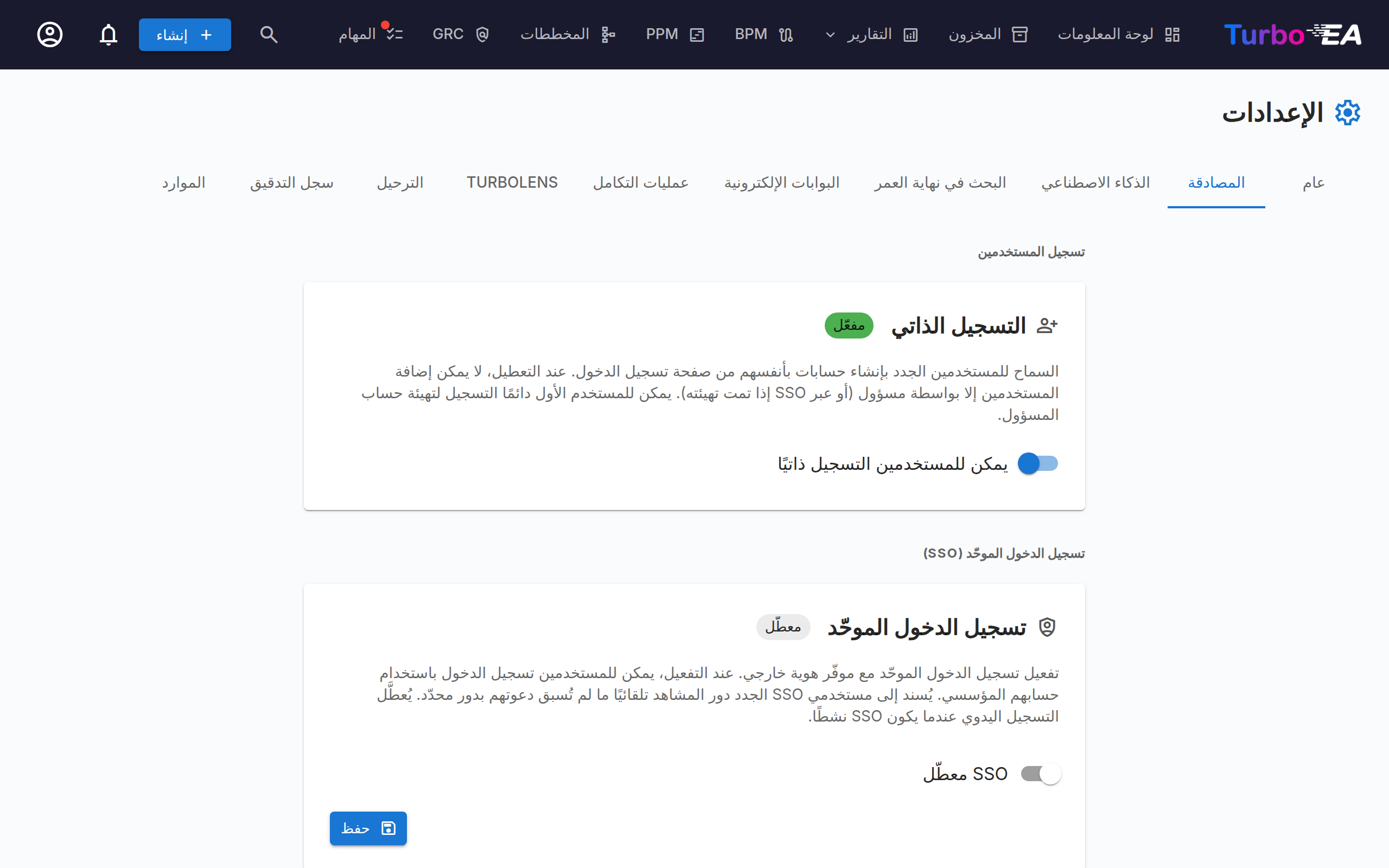Click the shield icon next to تسجيل الدخول الموحّد
Image resolution: width=1389 pixels, height=868 pixels.
tap(1047, 627)
